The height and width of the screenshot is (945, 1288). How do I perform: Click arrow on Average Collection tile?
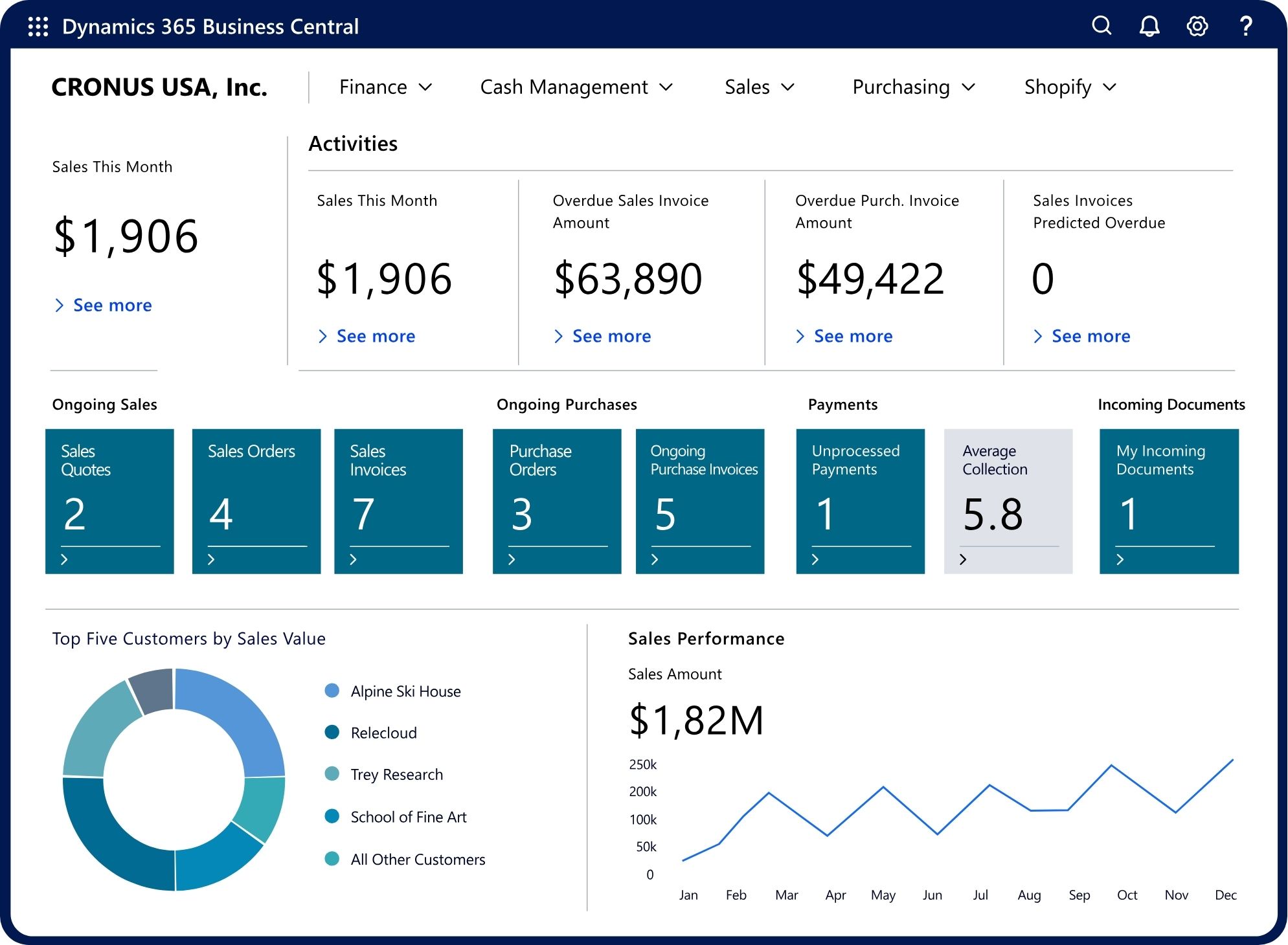(x=963, y=559)
